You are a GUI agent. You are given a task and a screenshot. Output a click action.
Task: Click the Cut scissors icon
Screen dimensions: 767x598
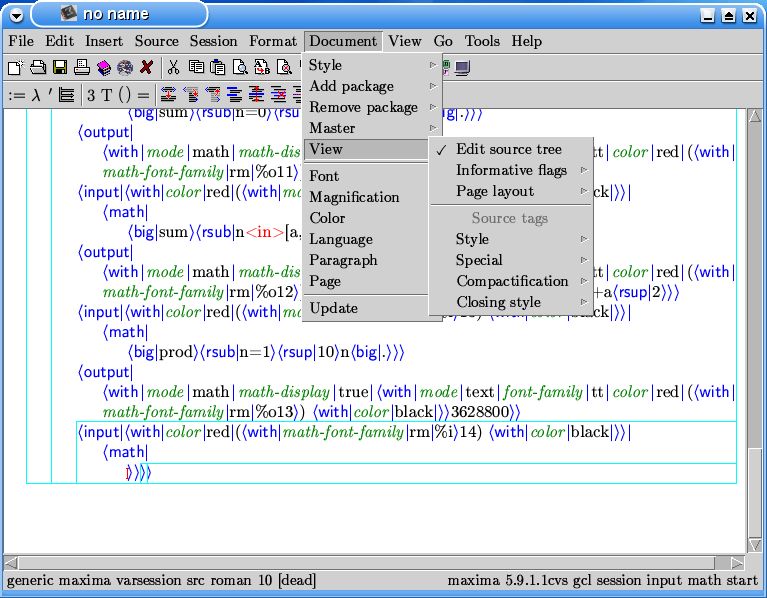pyautogui.click(x=173, y=67)
